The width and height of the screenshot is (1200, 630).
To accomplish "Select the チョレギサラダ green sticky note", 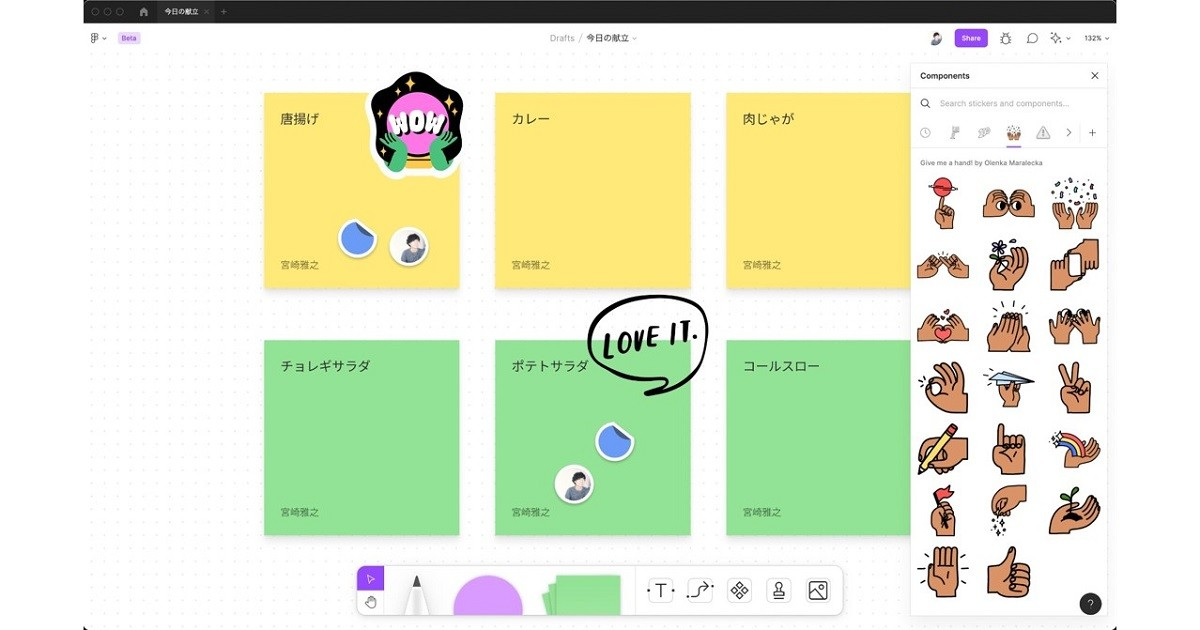I will [x=361, y=437].
